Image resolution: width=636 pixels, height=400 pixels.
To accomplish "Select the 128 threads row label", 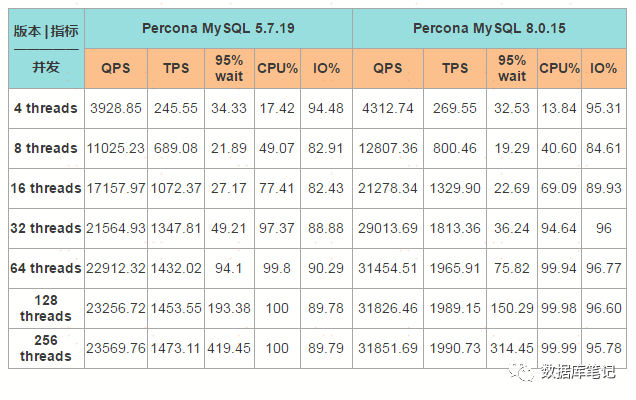I will click(x=46, y=308).
